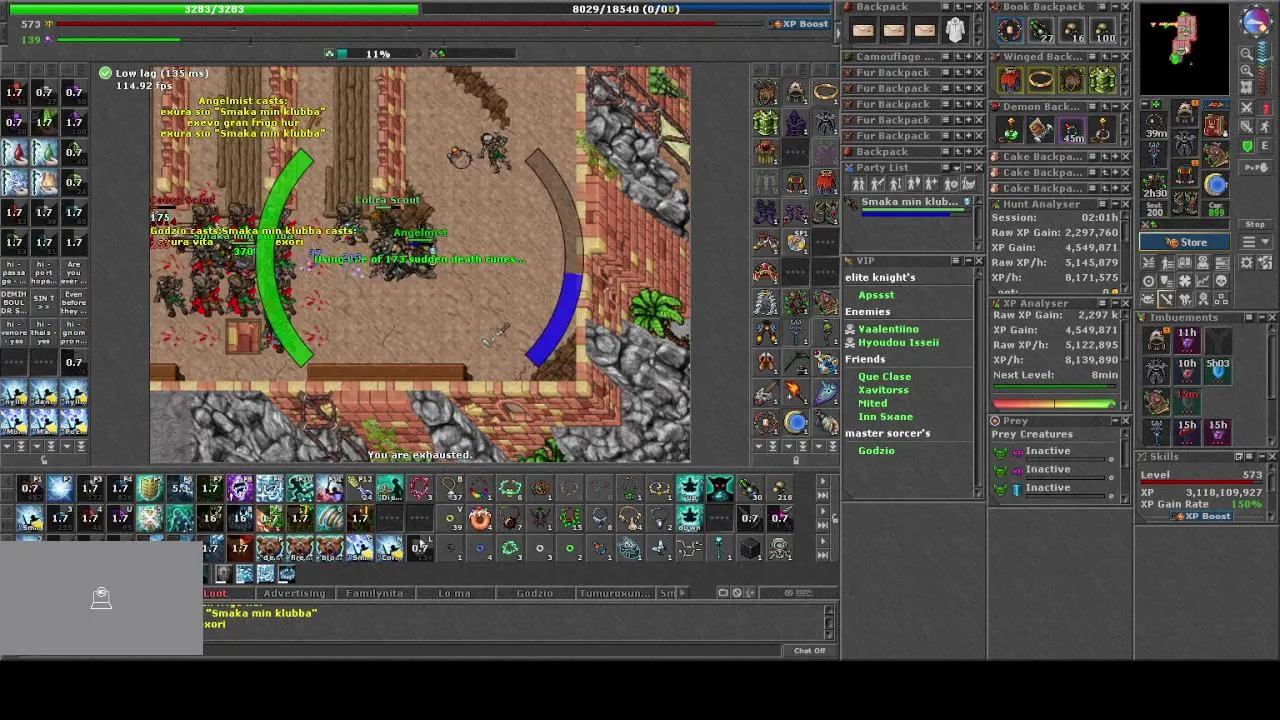Switch to the Advertising chat tab
Viewport: 1280px width, 720px height.
coord(294,593)
